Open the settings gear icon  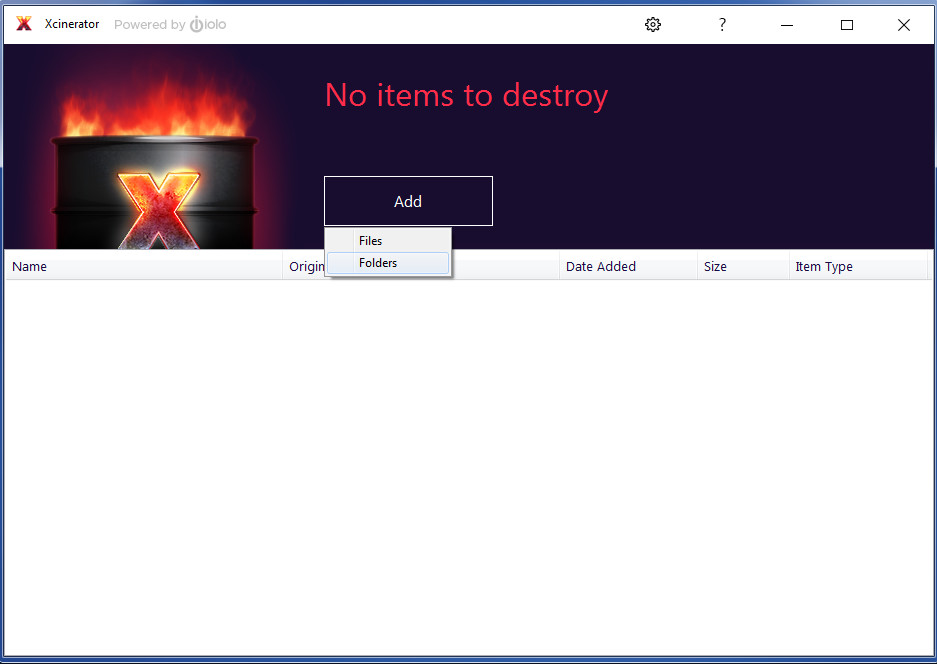tap(653, 24)
